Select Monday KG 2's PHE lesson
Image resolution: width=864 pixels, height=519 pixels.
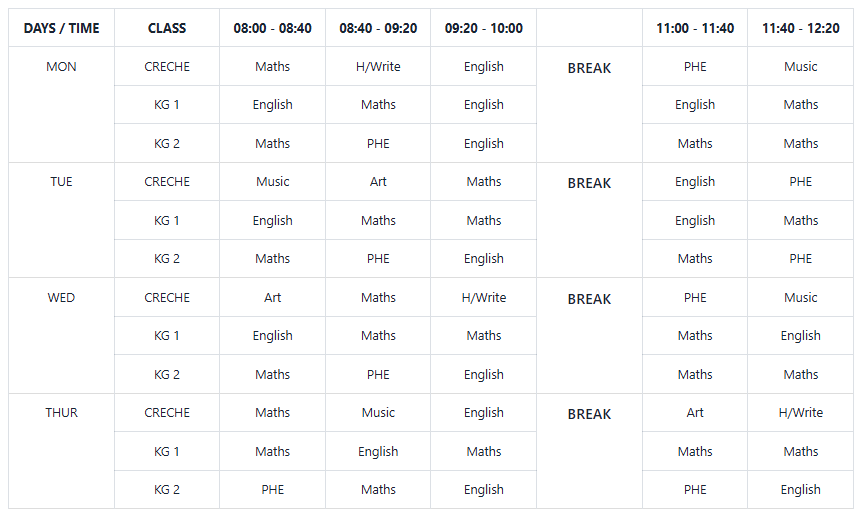[x=378, y=144]
